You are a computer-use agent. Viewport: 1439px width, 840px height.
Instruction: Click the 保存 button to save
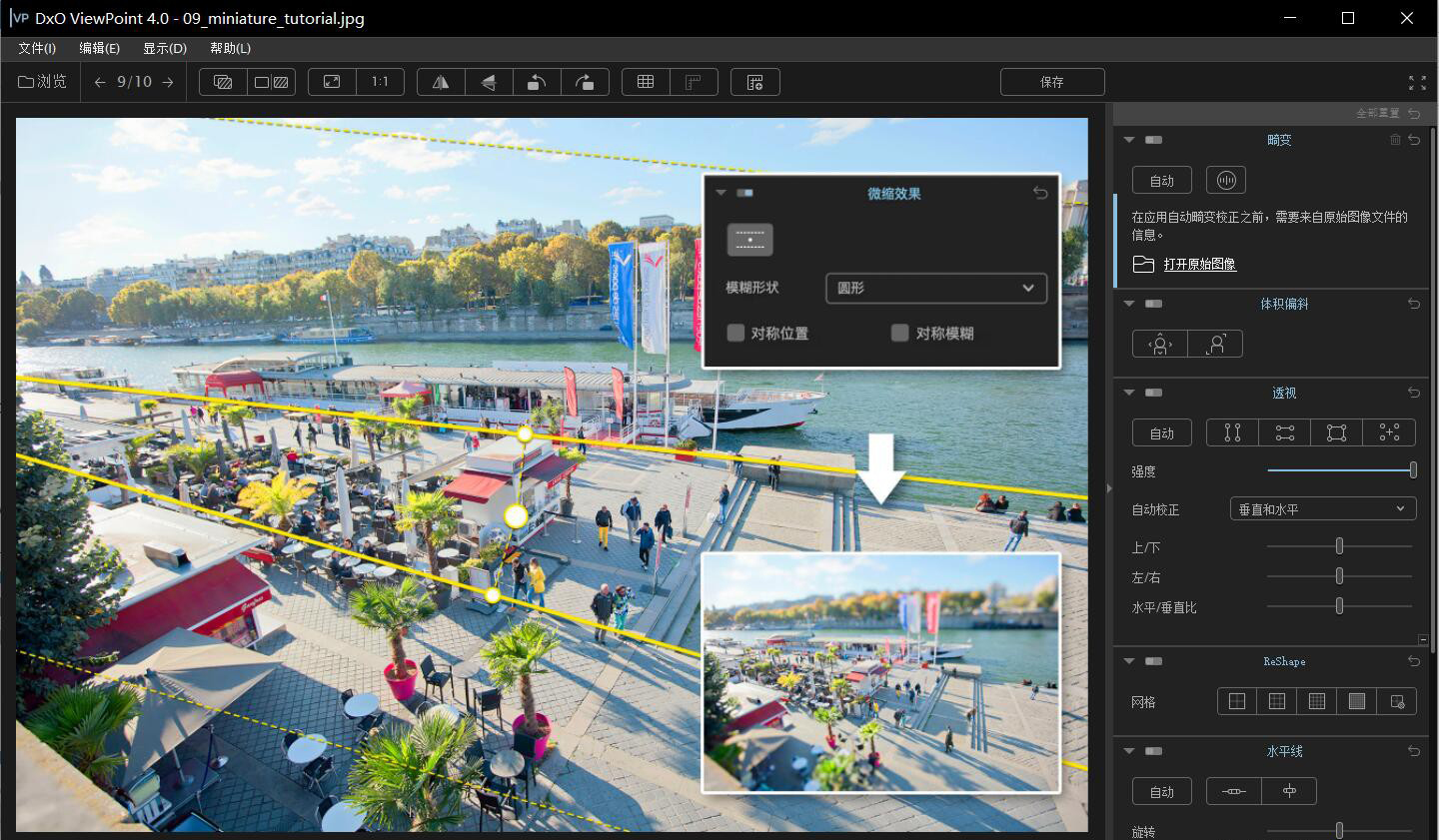(x=1051, y=81)
